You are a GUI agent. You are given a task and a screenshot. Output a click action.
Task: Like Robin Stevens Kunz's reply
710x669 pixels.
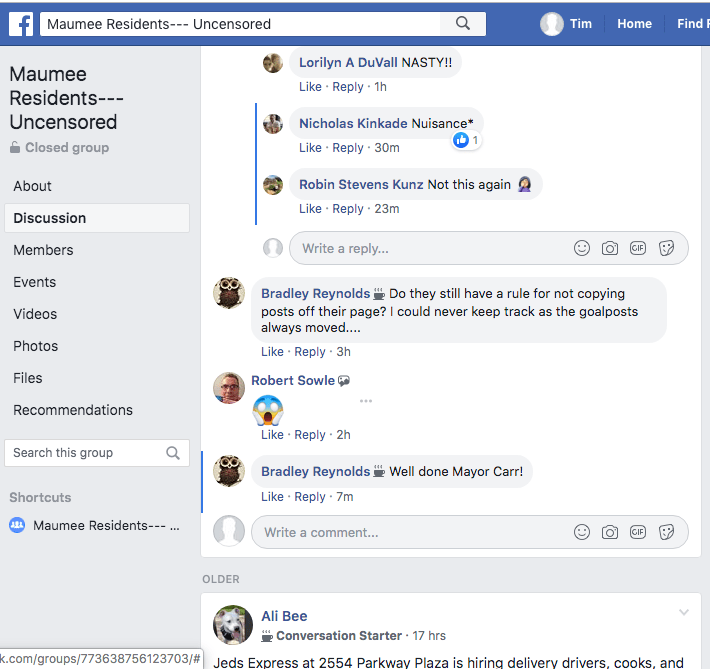point(310,209)
